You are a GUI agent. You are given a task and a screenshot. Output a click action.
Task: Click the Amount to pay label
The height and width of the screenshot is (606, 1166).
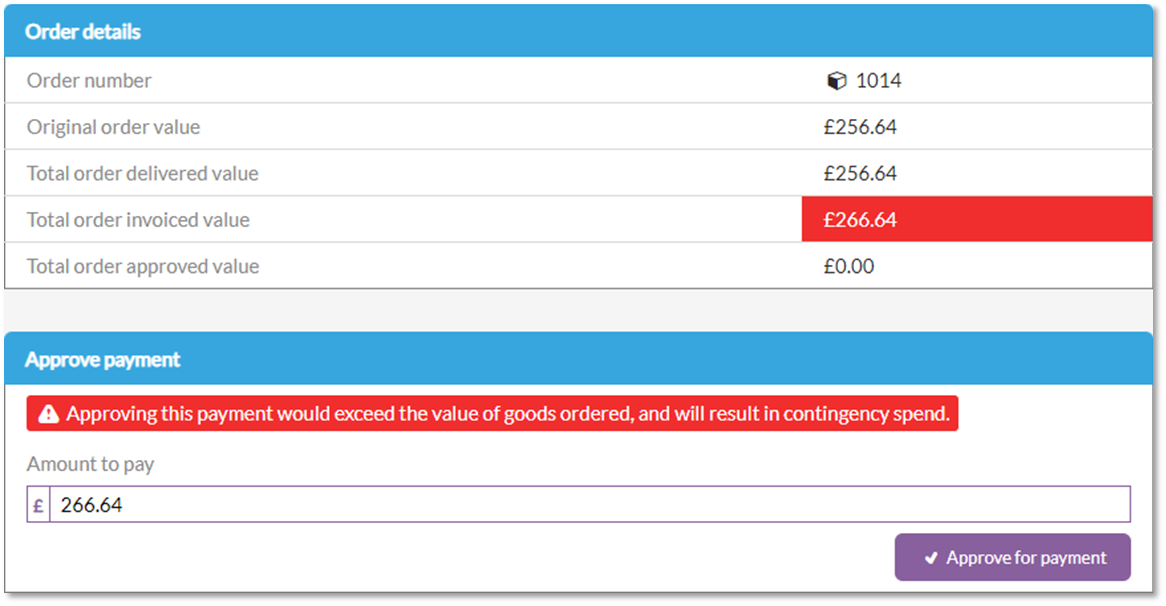coord(91,464)
